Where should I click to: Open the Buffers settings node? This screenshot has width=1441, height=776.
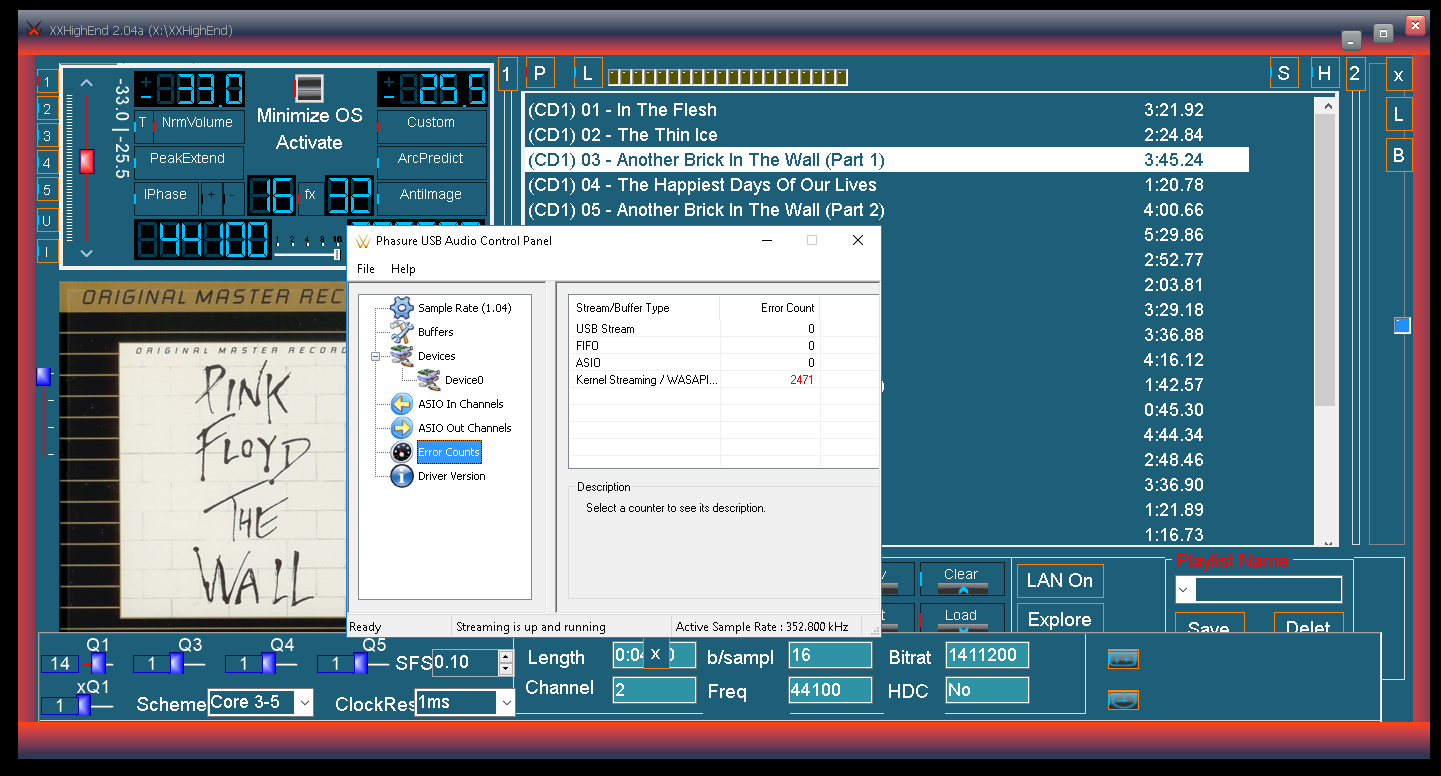pos(435,332)
